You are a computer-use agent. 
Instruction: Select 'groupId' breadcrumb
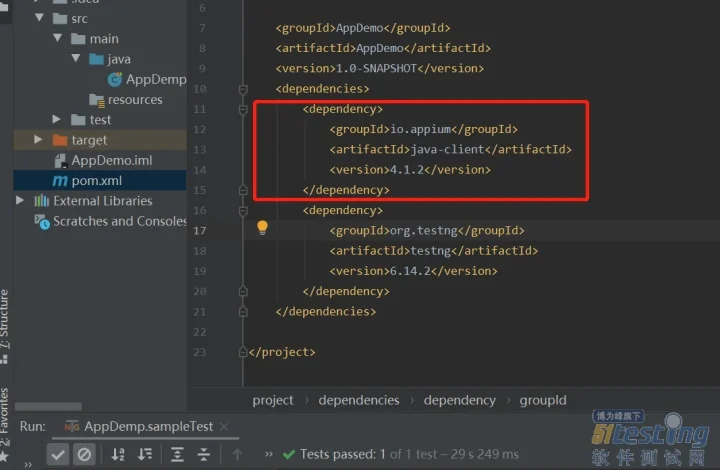click(543, 400)
